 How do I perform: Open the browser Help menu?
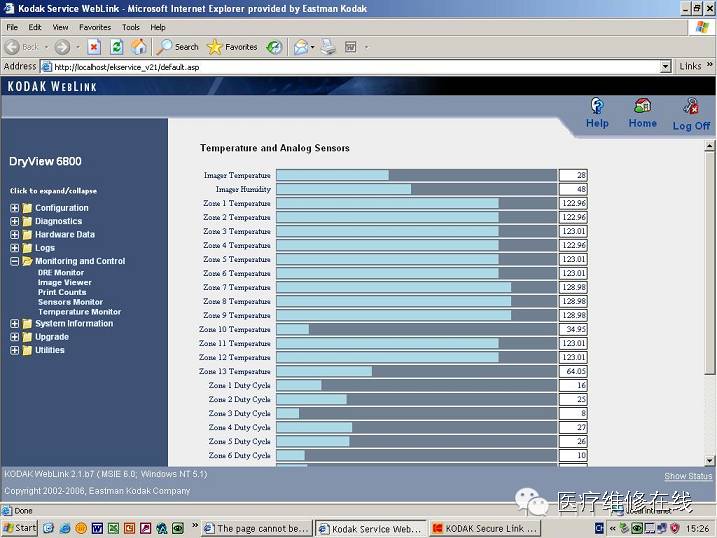(158, 27)
